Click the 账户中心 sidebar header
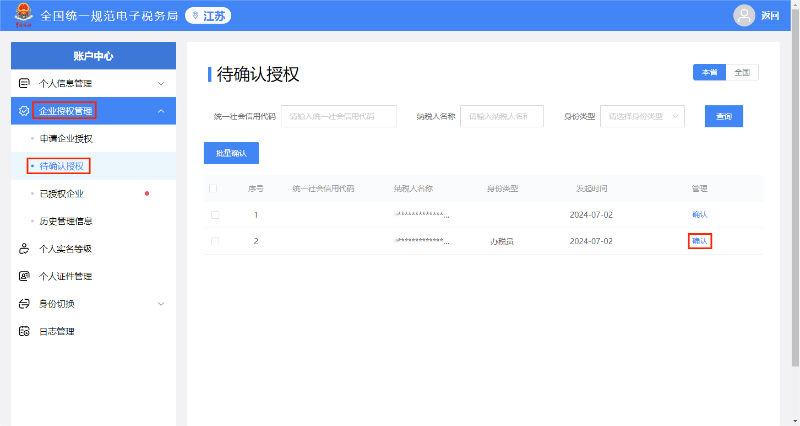800x426 pixels. [93, 56]
